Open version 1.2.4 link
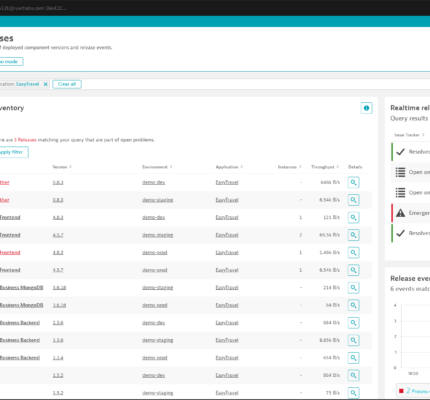This screenshot has height=400, width=430. (x=58, y=358)
